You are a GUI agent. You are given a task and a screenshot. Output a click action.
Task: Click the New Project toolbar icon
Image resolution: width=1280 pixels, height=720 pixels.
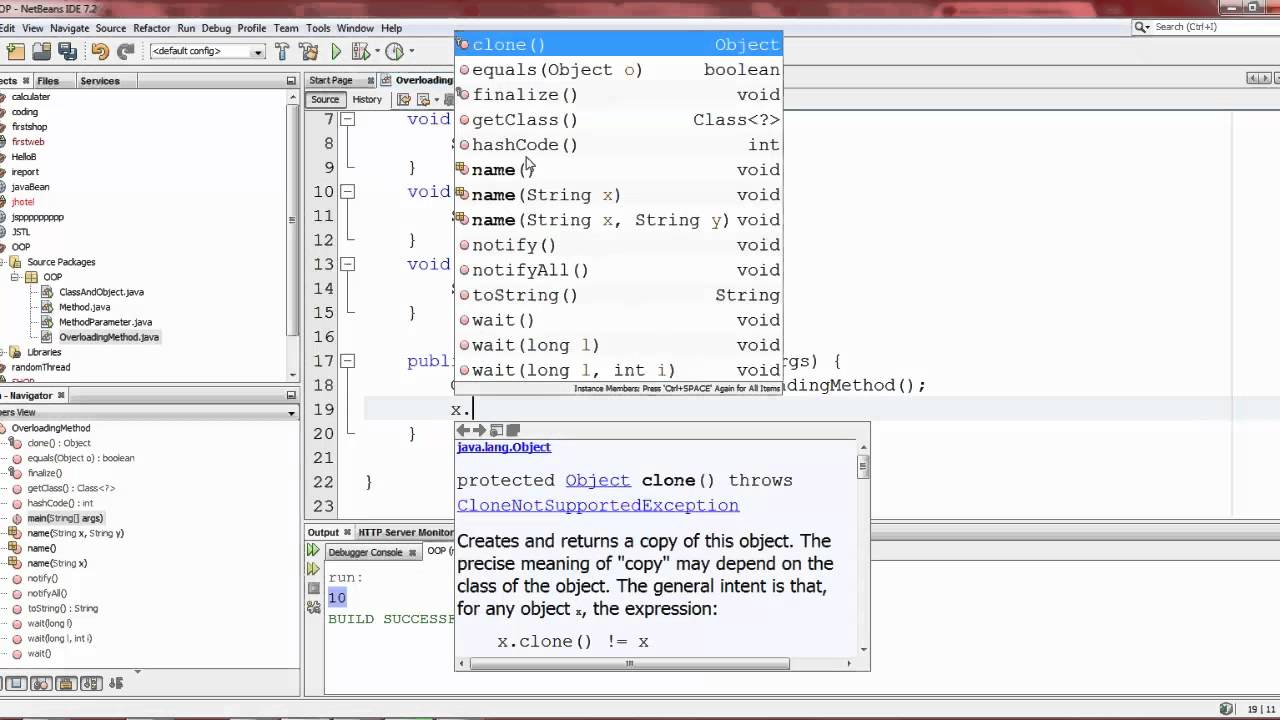pos(16,51)
